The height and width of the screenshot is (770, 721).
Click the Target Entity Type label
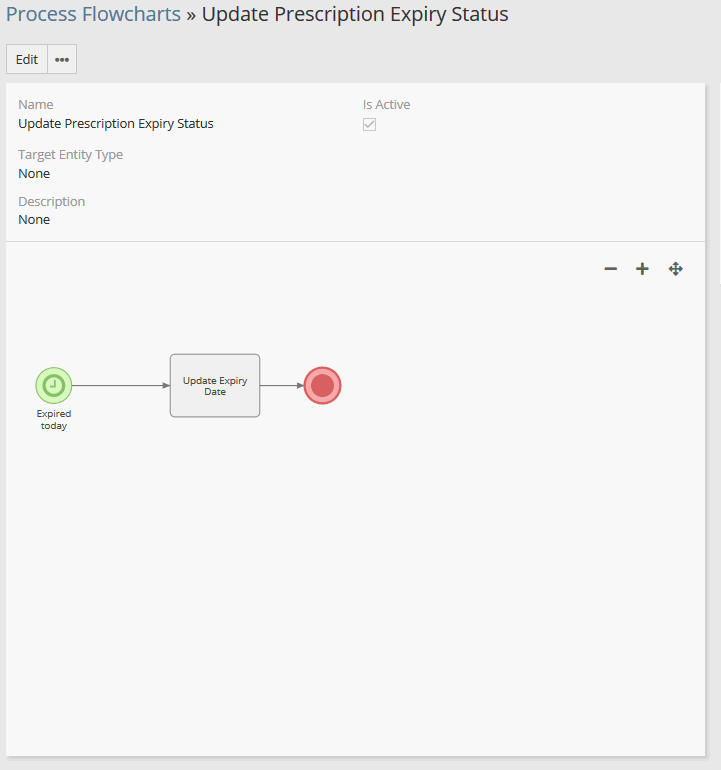[70, 155]
